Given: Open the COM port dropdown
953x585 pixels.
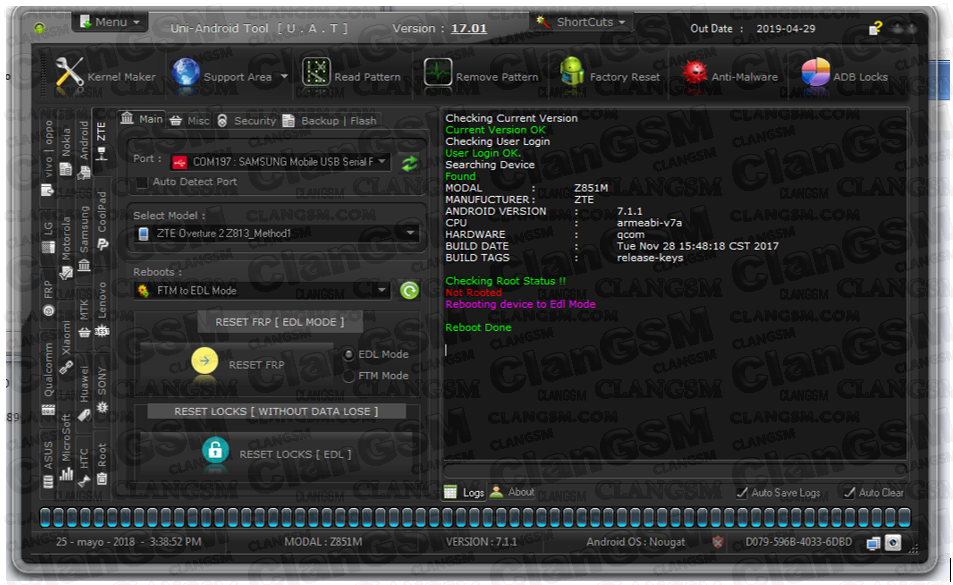Looking at the screenshot, I should (x=280, y=162).
